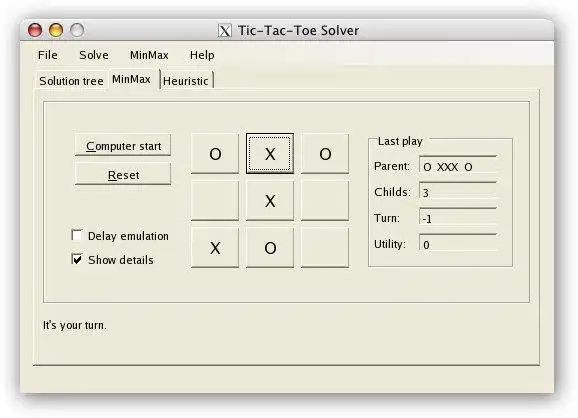Screen dimensions: 578x418
Task: Click the red close window button
Action: [35, 30]
